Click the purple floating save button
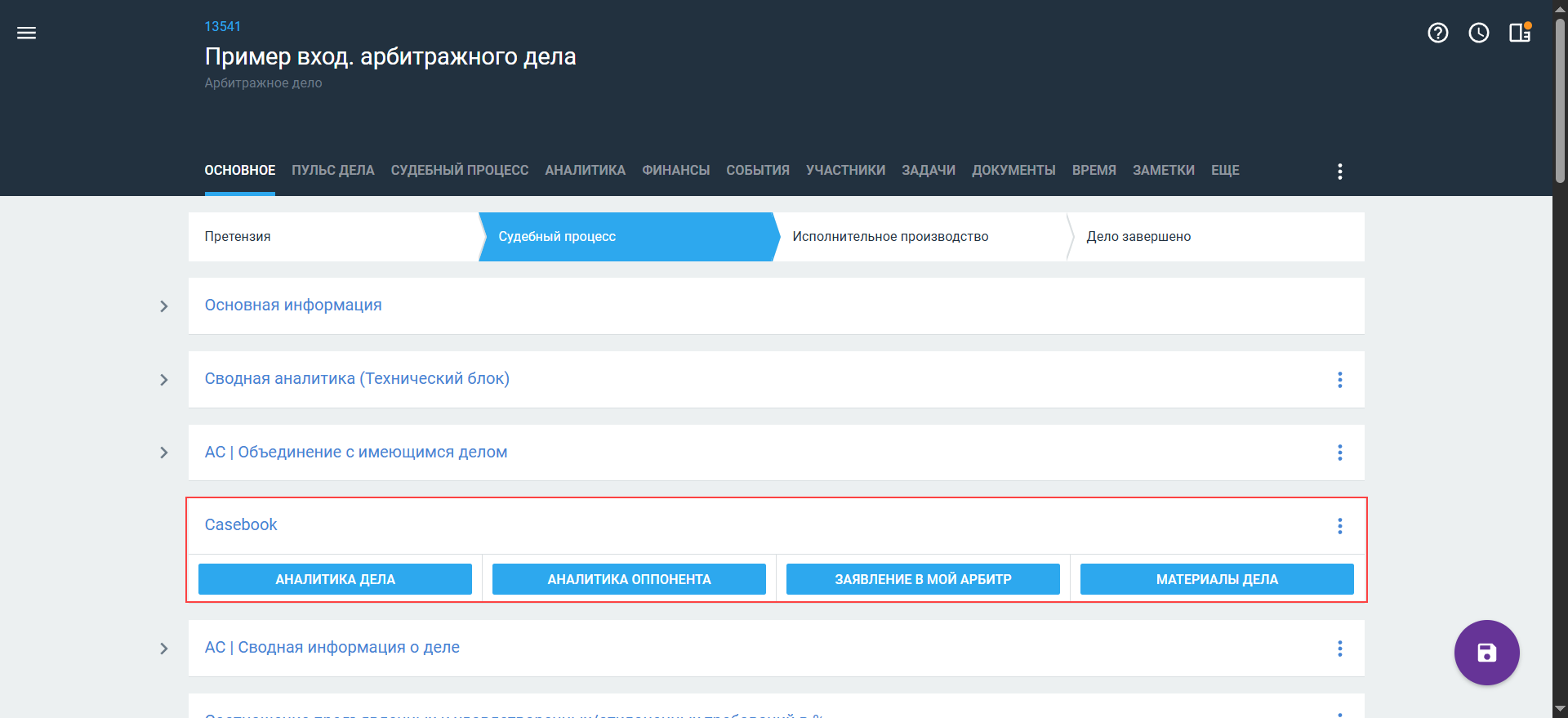The image size is (1568, 718). tap(1486, 653)
